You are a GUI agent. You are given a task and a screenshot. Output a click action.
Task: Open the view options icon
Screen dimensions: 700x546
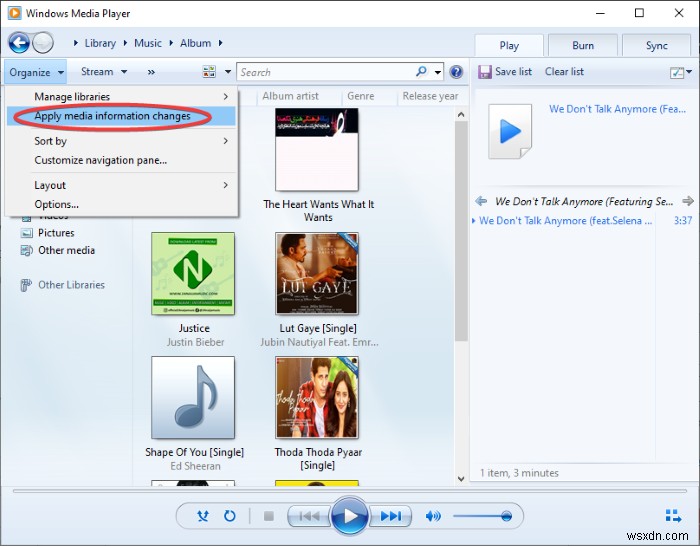pos(209,72)
